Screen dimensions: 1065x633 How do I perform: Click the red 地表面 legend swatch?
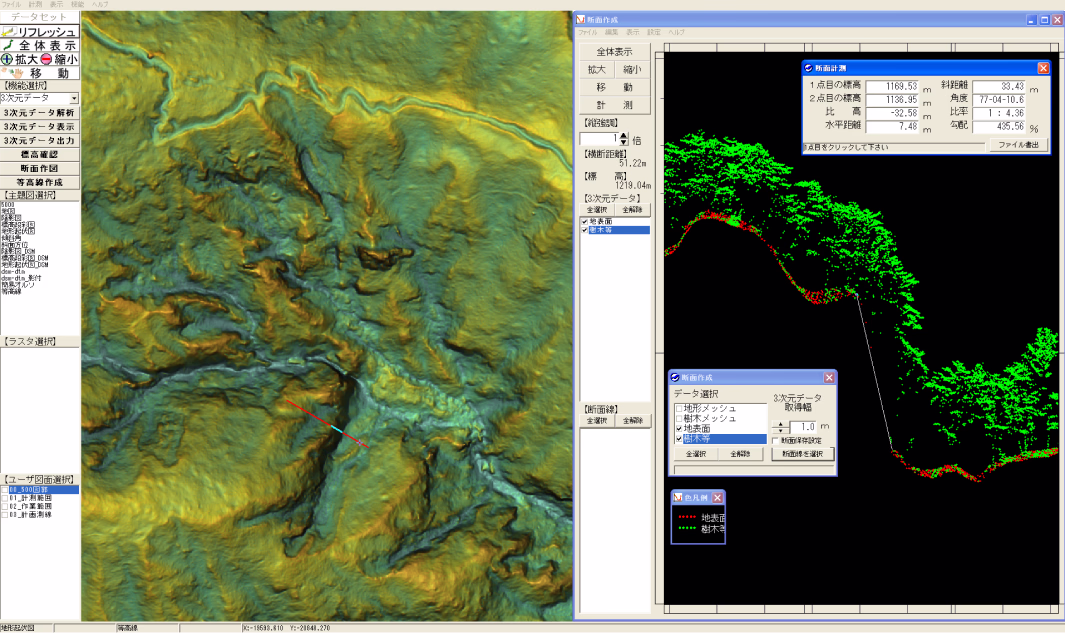pyautogui.click(x=685, y=518)
